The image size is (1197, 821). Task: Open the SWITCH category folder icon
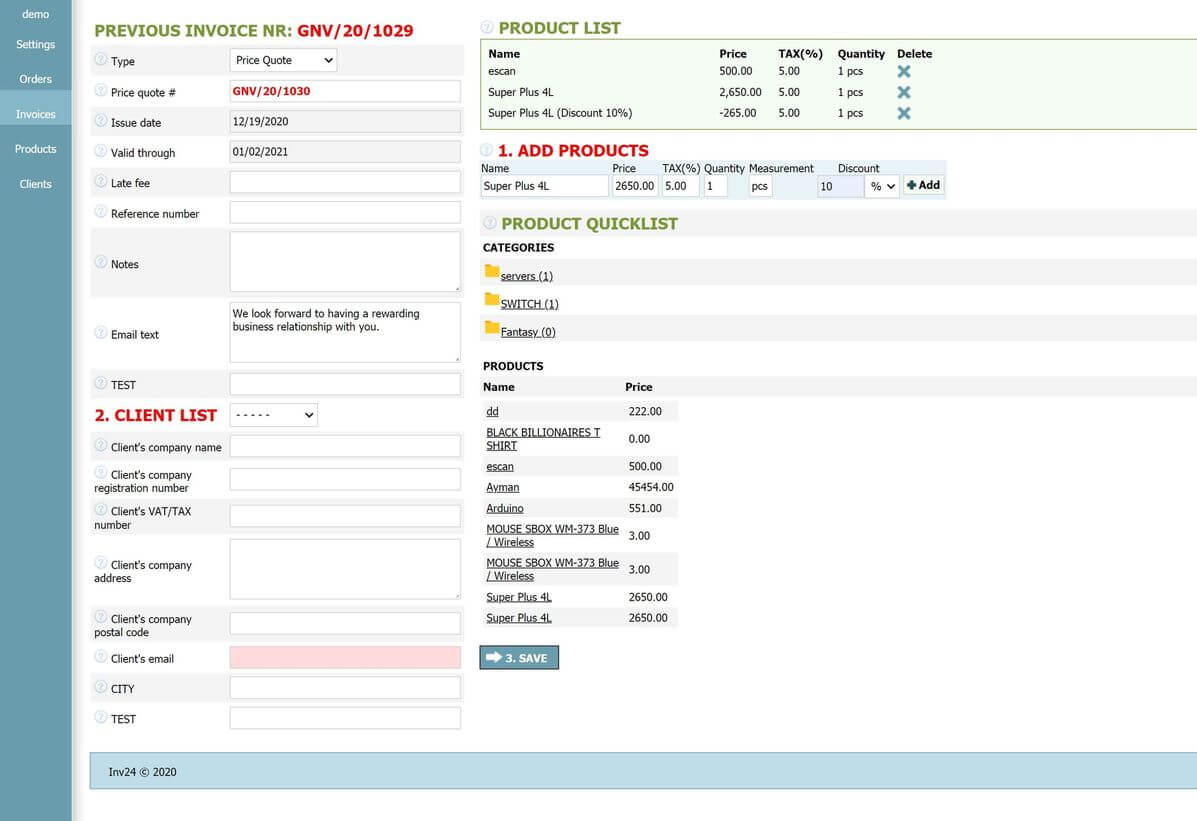coord(491,300)
